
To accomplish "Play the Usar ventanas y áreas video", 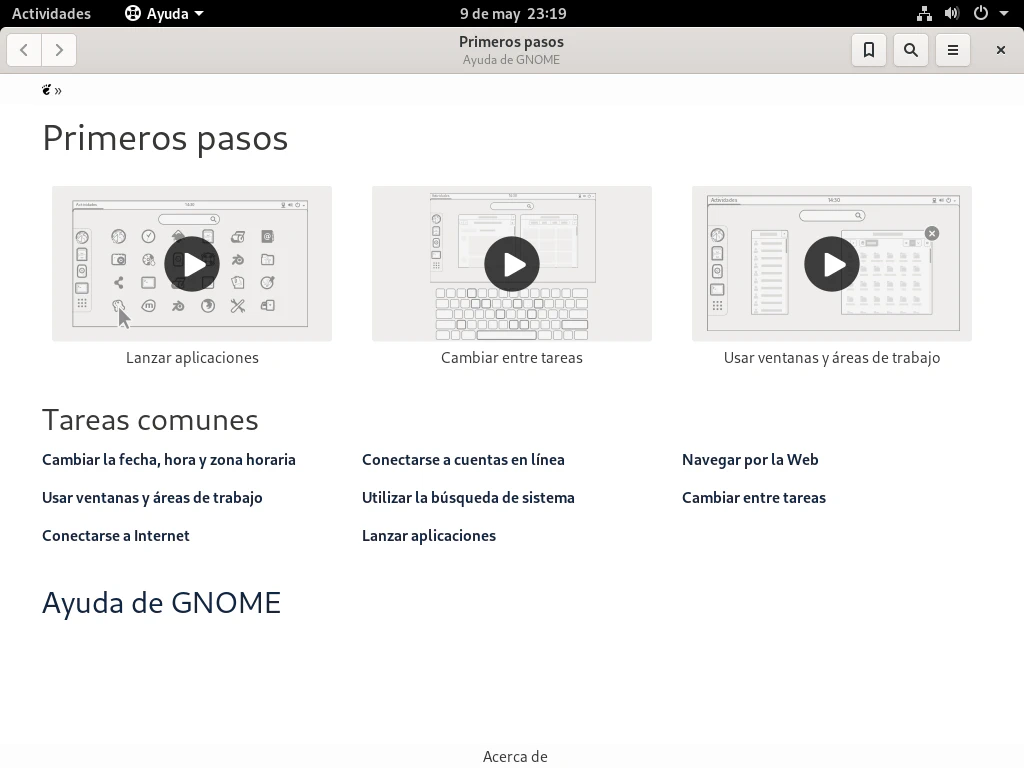I will (x=832, y=264).
